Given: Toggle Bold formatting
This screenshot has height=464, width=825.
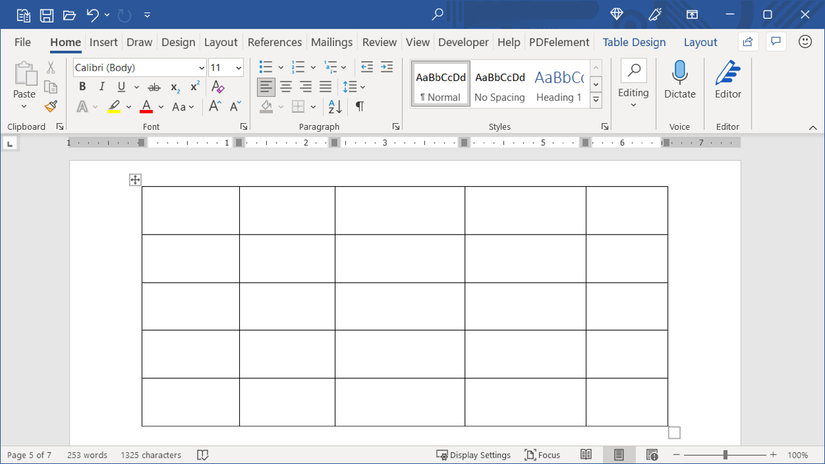Looking at the screenshot, I should coord(83,87).
